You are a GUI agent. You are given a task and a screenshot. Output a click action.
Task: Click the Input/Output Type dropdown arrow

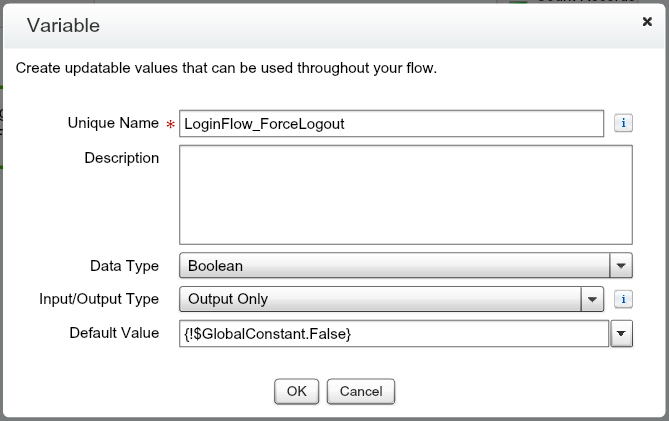pos(593,299)
